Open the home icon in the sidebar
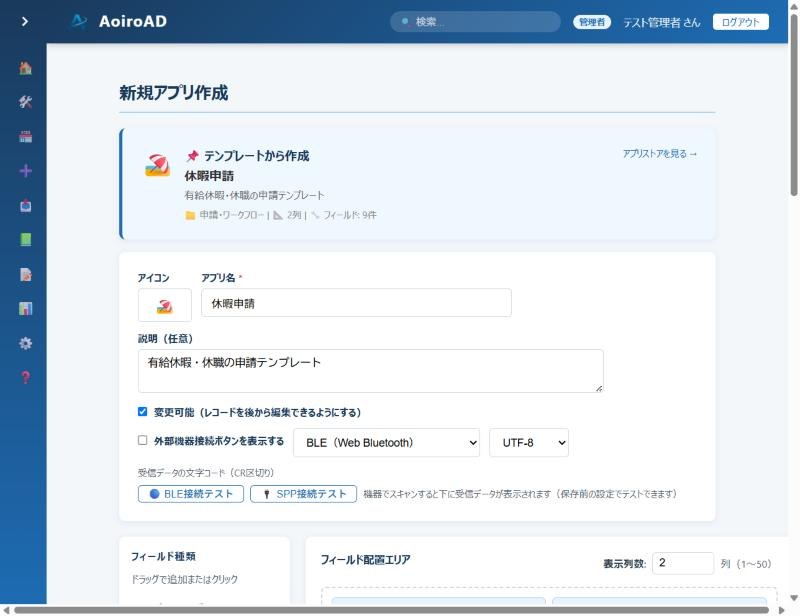The image size is (800, 616). point(25,67)
